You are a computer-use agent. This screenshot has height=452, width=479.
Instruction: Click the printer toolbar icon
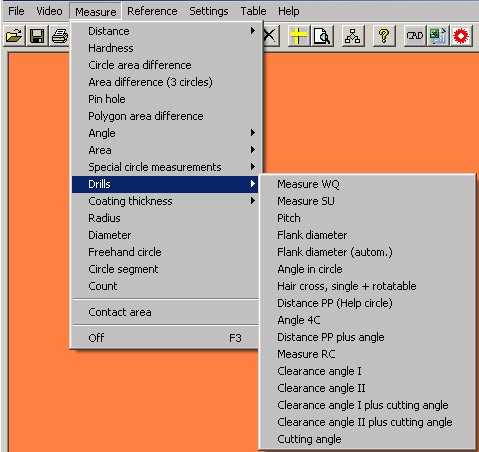(x=59, y=36)
